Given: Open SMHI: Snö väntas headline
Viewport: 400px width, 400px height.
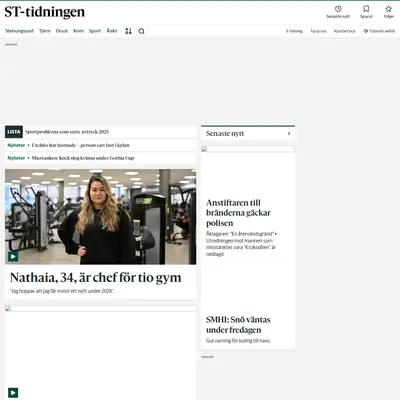Looking at the screenshot, I should click(x=238, y=325).
